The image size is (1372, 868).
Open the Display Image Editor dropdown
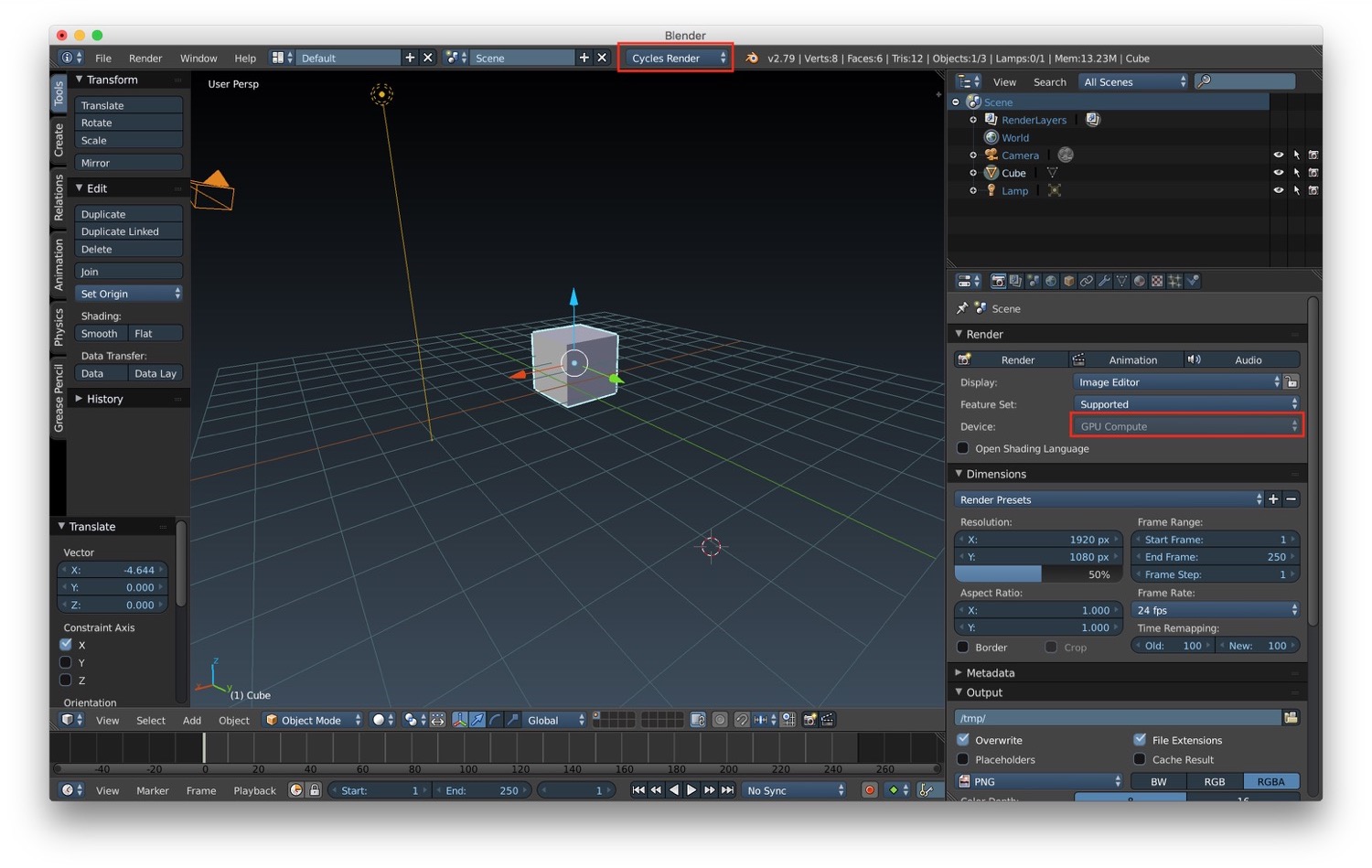tap(1177, 382)
